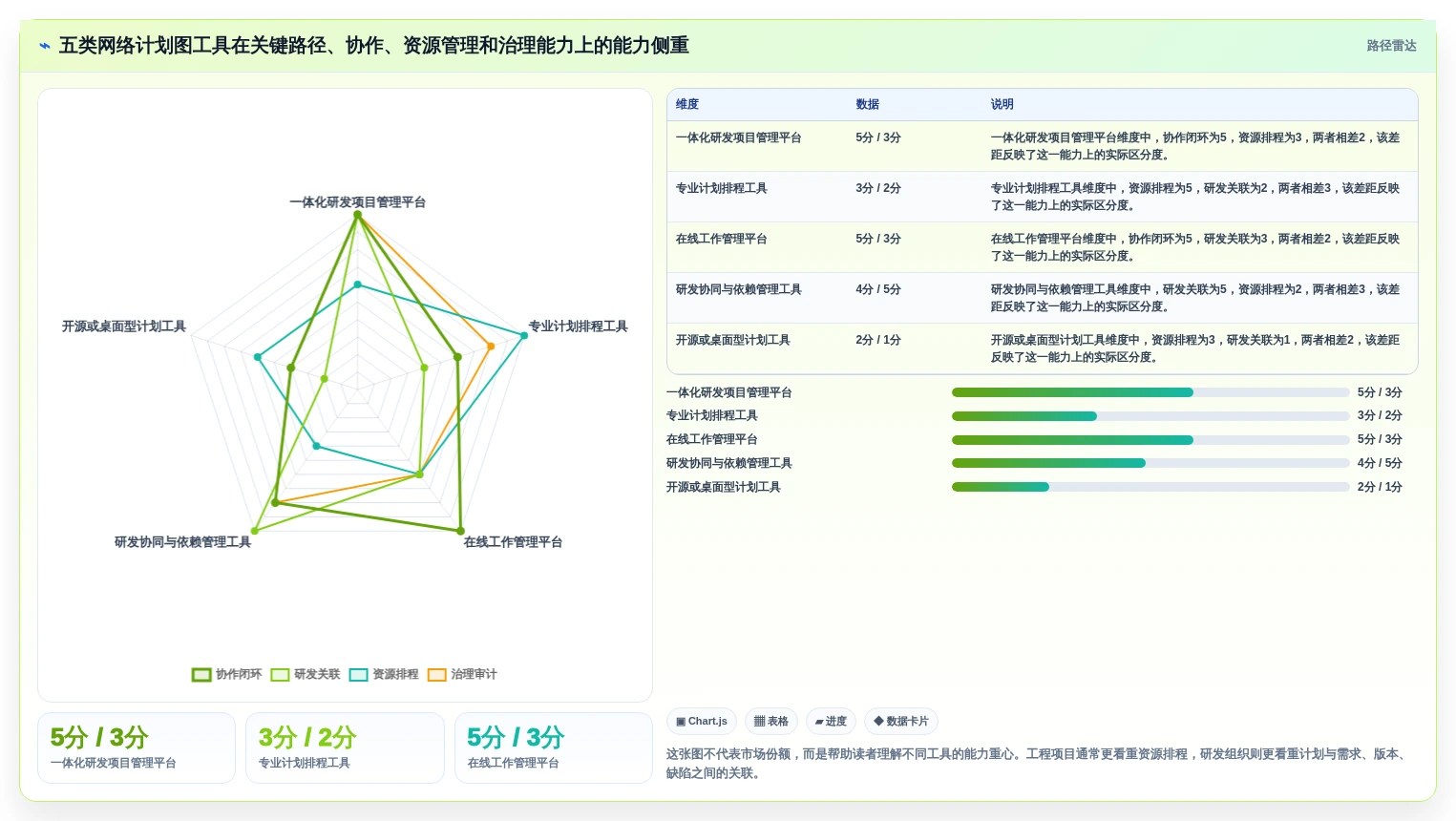Open the 3分 / 2分 专业计划排程工具 card
The height and width of the screenshot is (821, 1456).
tap(345, 748)
